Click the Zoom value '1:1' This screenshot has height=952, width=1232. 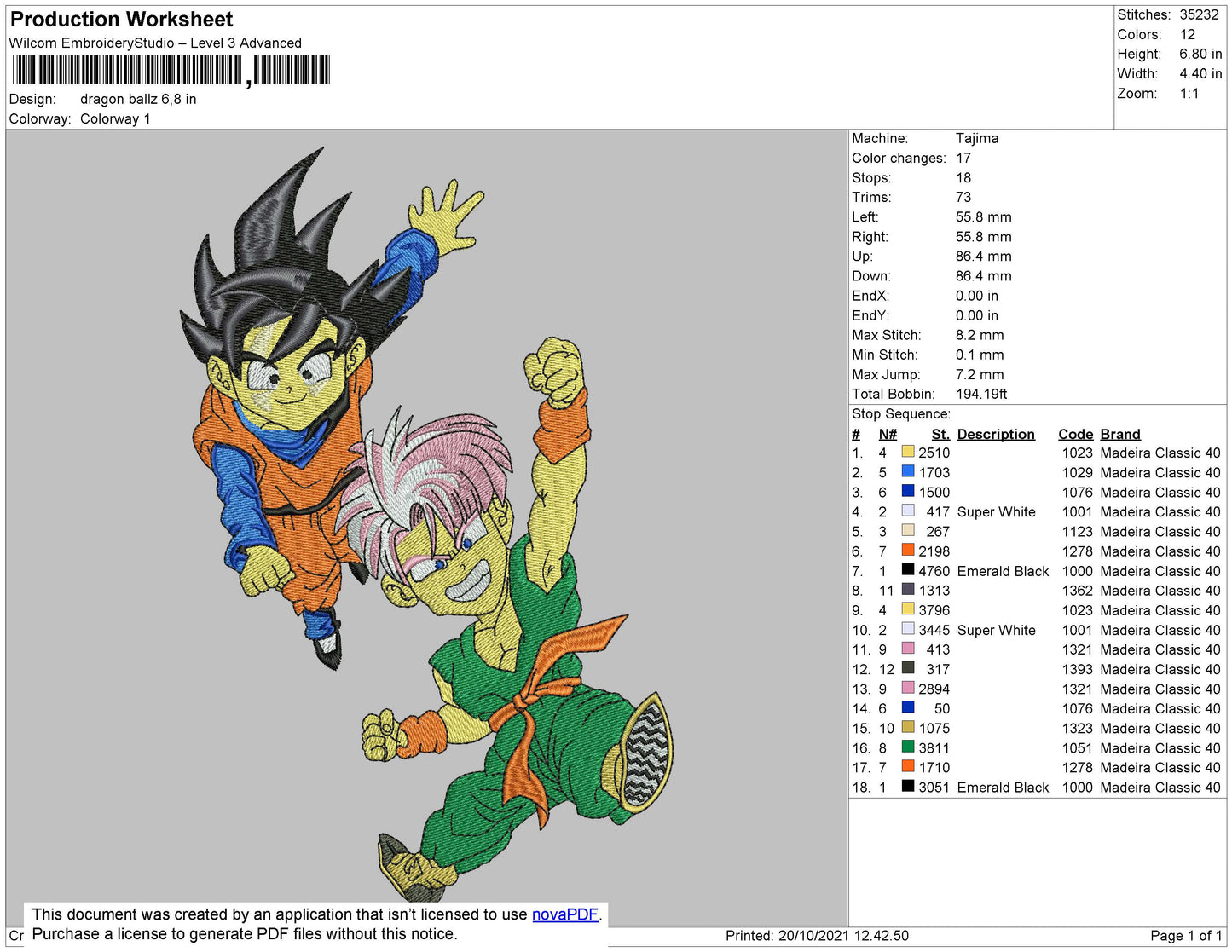pos(1189,94)
